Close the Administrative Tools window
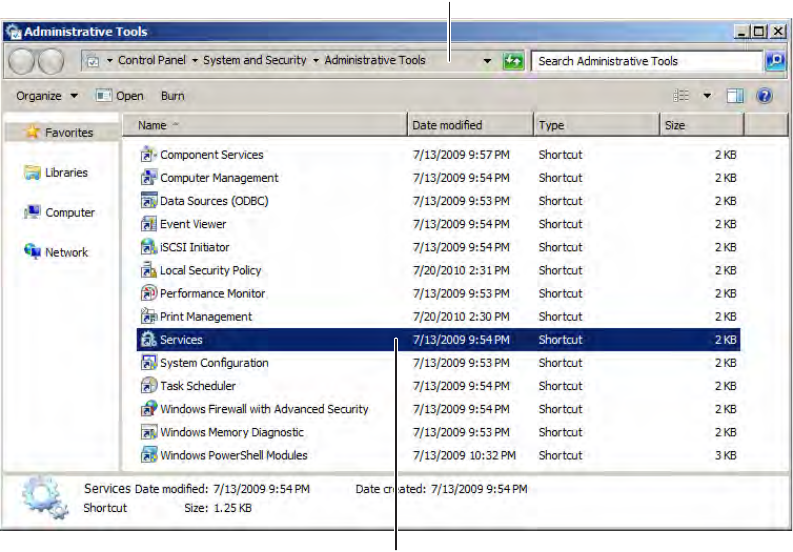Screen dimensions: 793x552 (x=778, y=31)
